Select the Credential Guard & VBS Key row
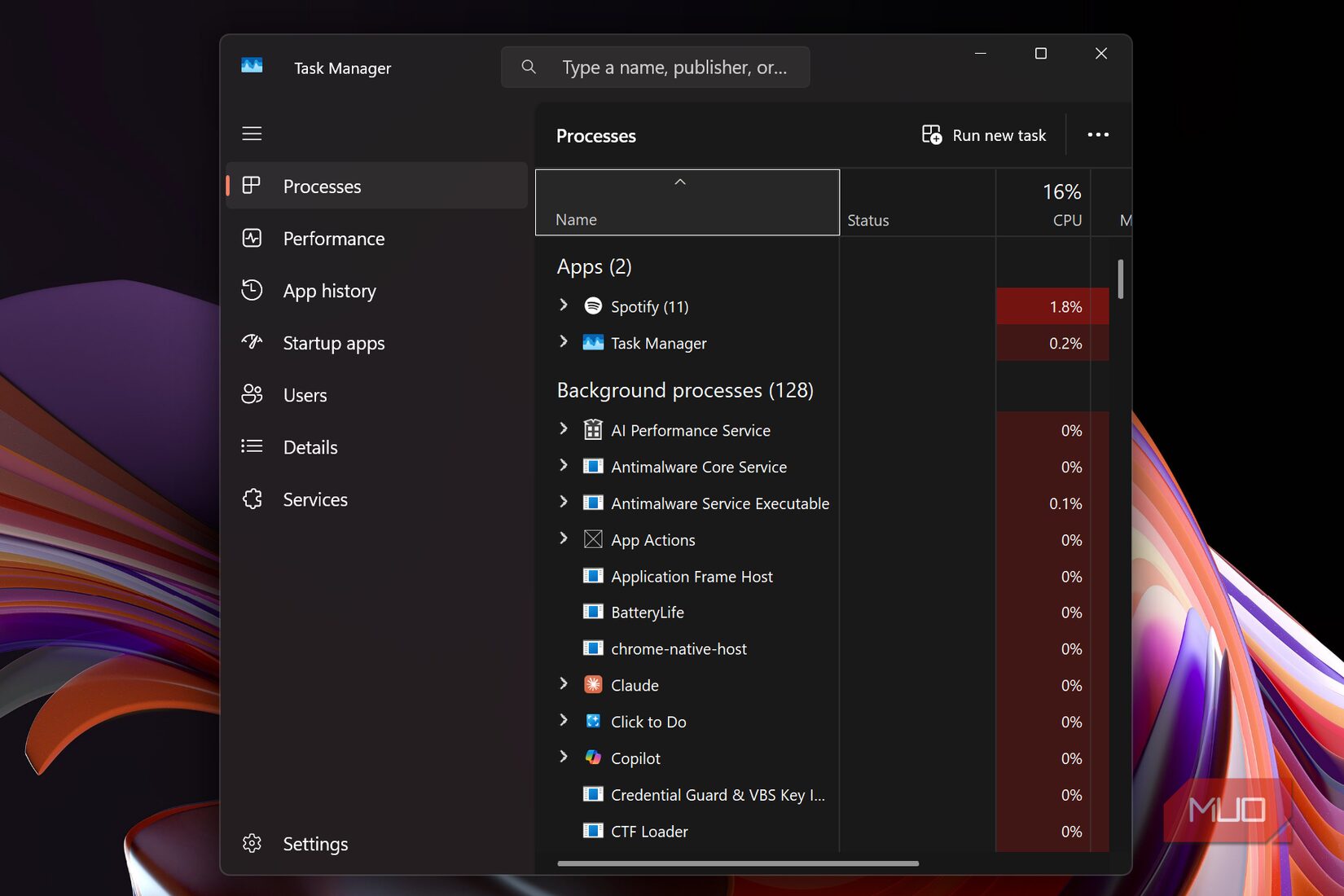The height and width of the screenshot is (896, 1344). pyautogui.click(x=823, y=794)
